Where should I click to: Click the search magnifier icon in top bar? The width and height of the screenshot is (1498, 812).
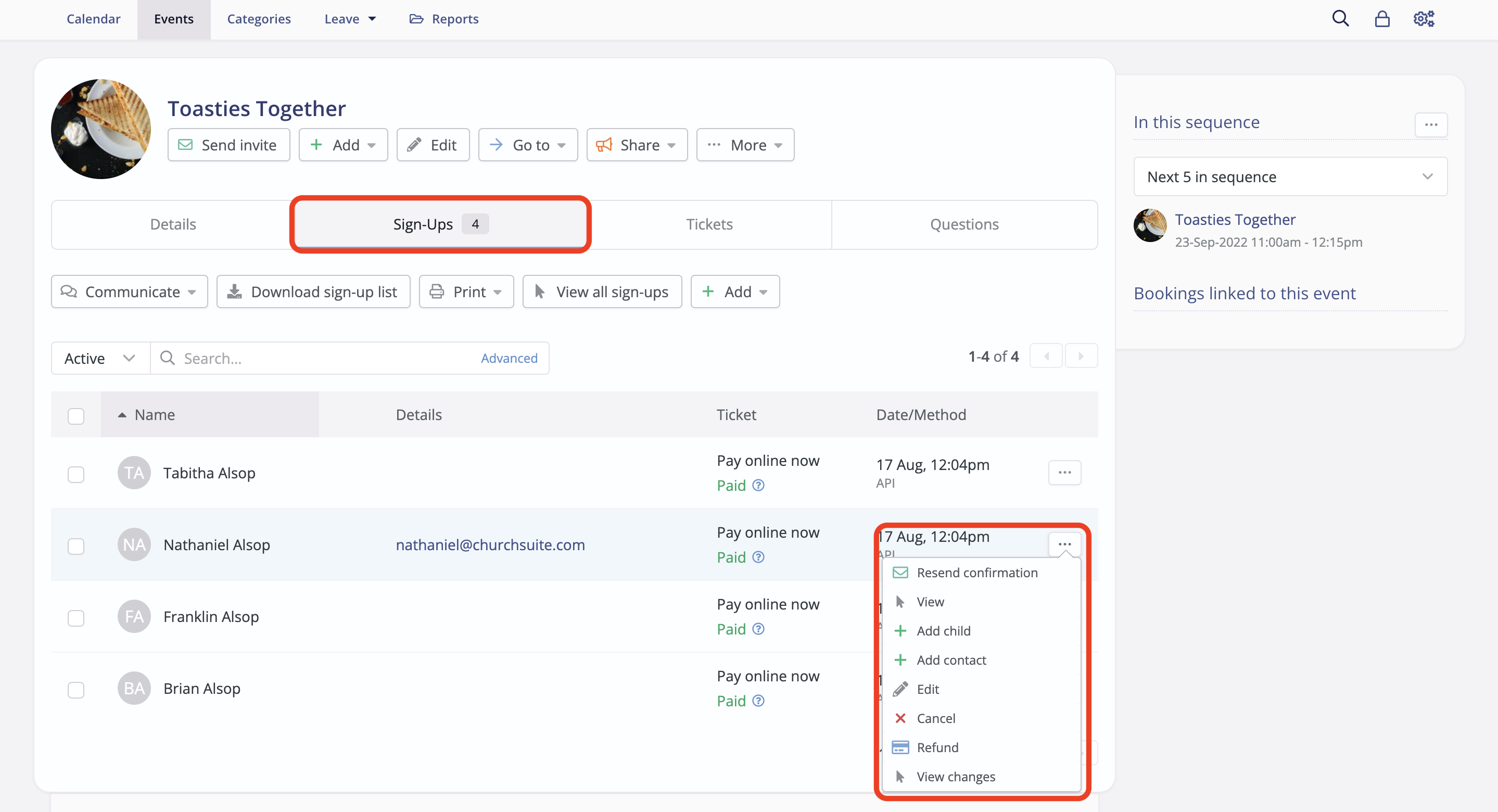[x=1340, y=19]
